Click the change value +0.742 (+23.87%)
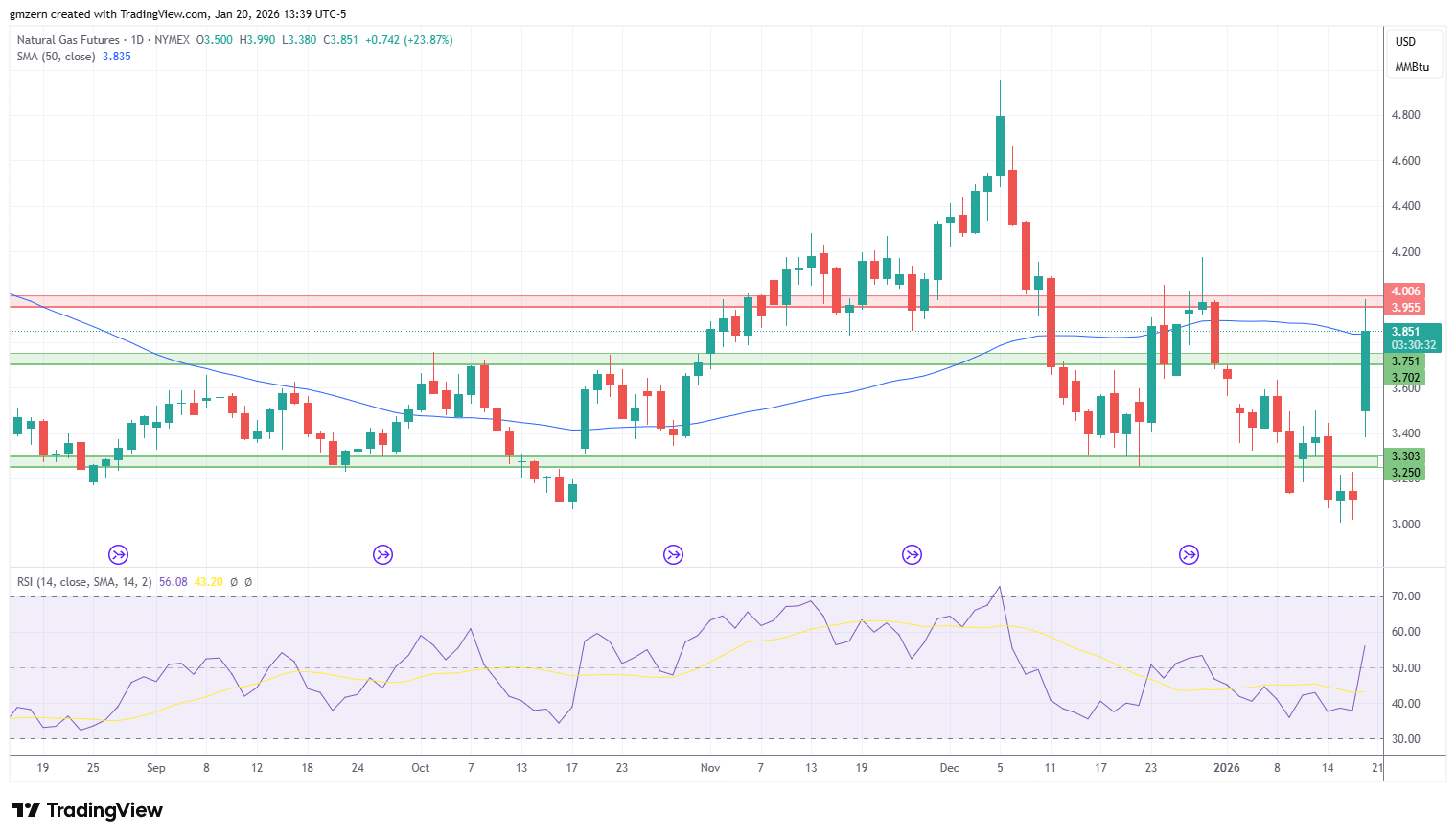The width and height of the screenshot is (1456, 839). tap(409, 40)
